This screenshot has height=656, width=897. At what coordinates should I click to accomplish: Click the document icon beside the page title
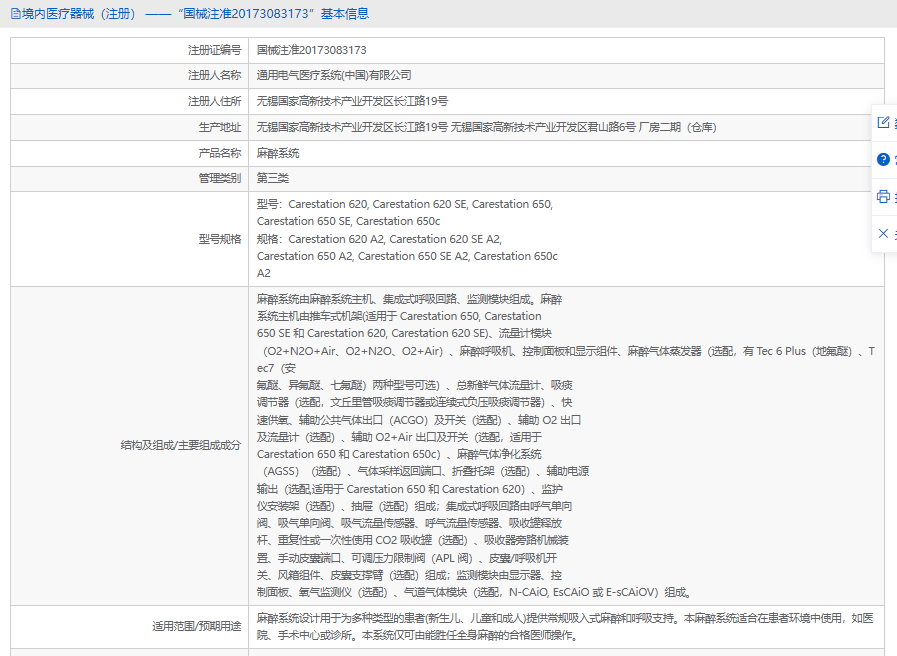15,14
